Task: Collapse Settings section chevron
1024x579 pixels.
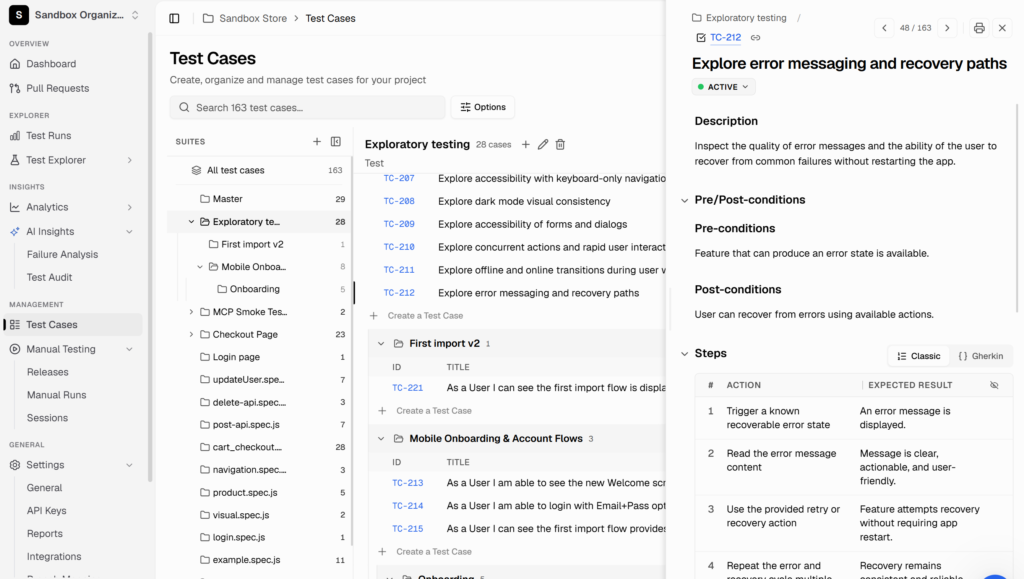Action: [x=129, y=465]
